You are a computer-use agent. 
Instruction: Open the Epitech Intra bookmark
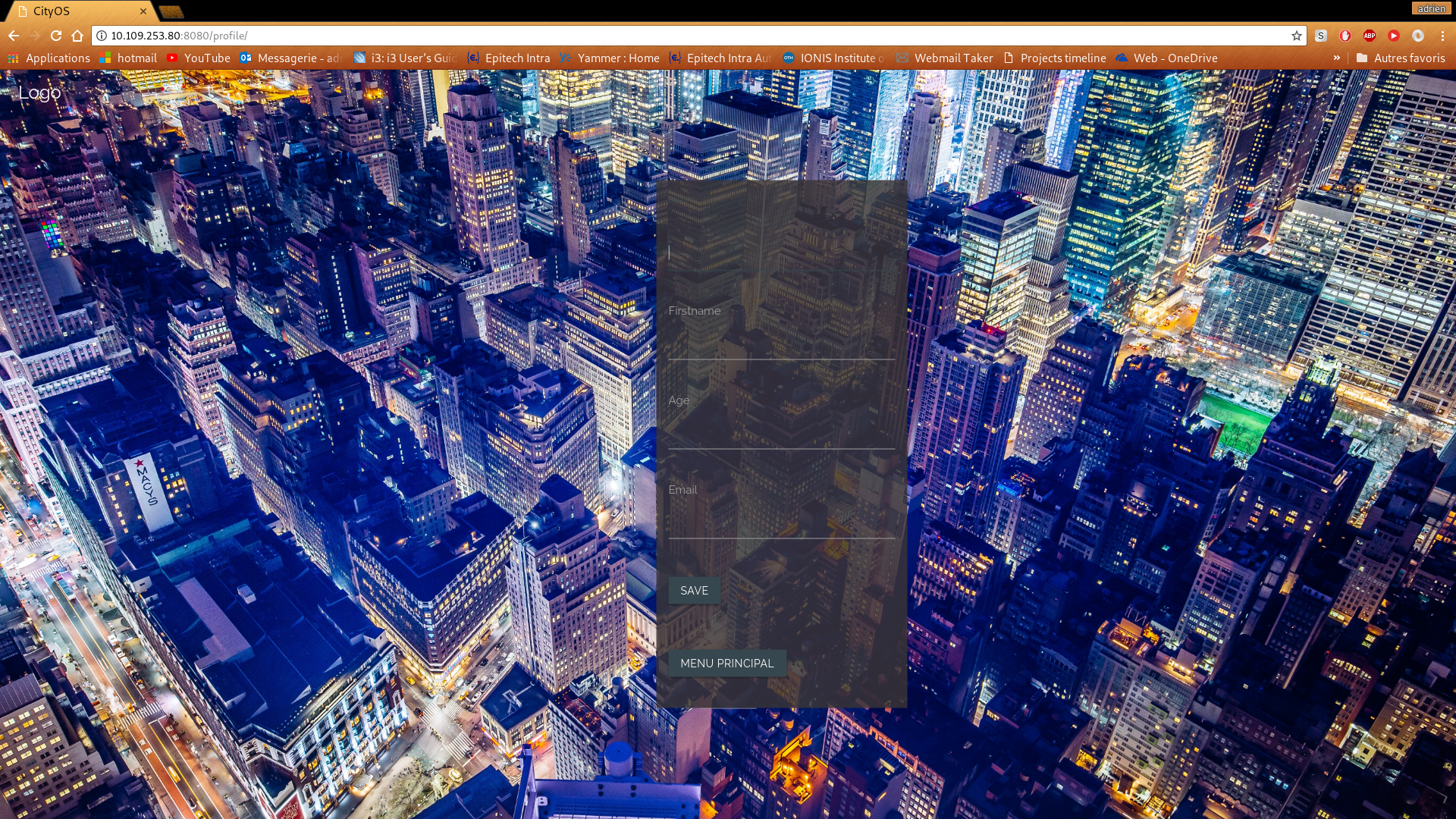[x=509, y=58]
